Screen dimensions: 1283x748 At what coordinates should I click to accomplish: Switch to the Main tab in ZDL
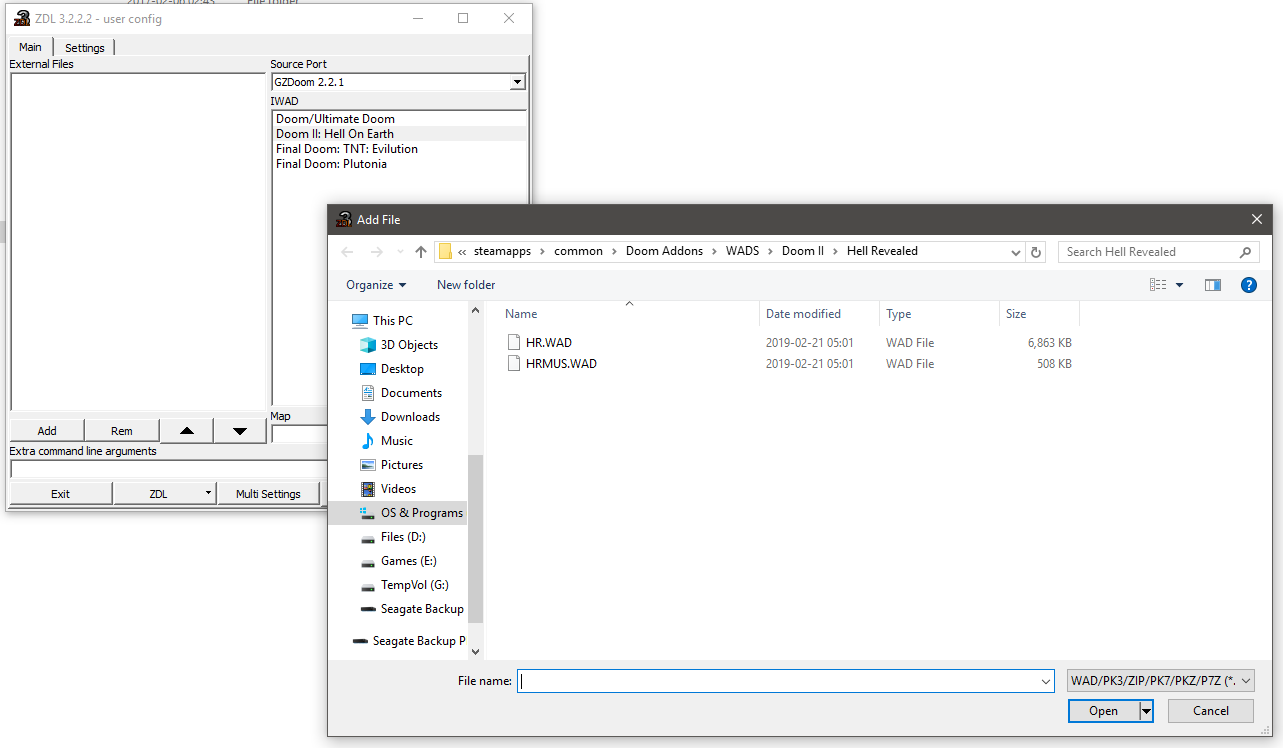[x=30, y=47]
